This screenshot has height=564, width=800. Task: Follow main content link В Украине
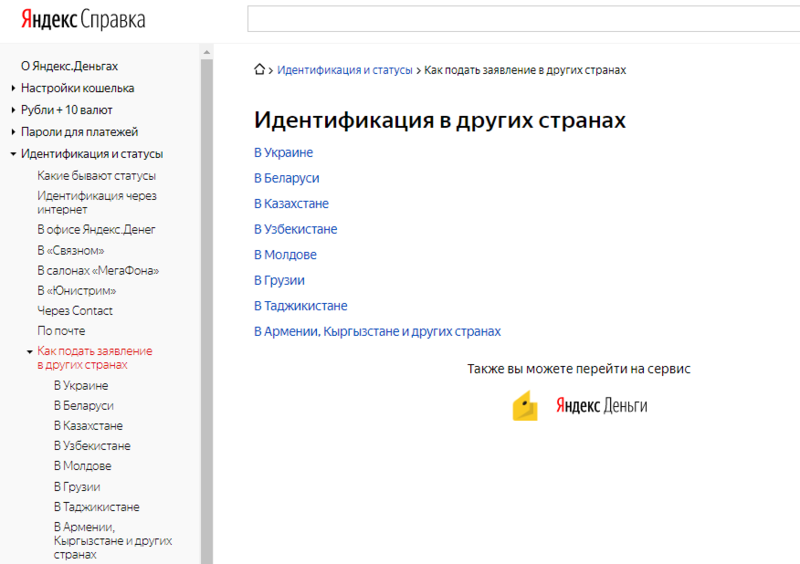[284, 153]
